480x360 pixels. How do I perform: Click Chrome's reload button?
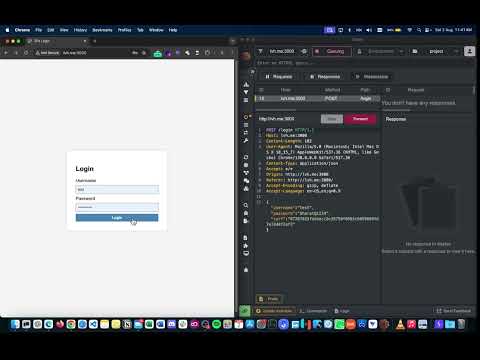coord(26,53)
